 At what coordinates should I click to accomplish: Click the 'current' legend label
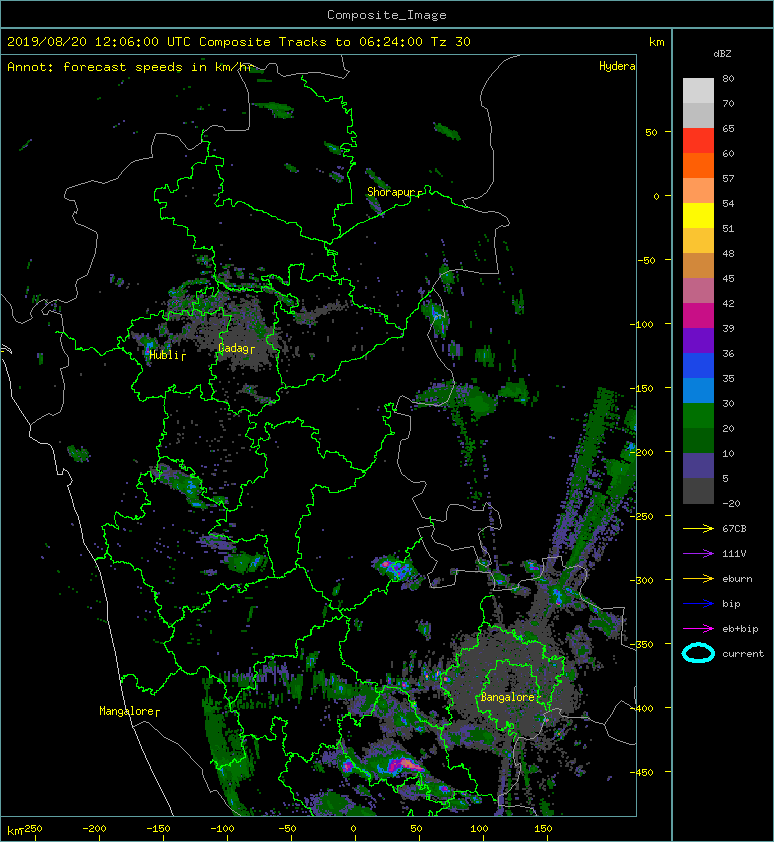tap(743, 654)
